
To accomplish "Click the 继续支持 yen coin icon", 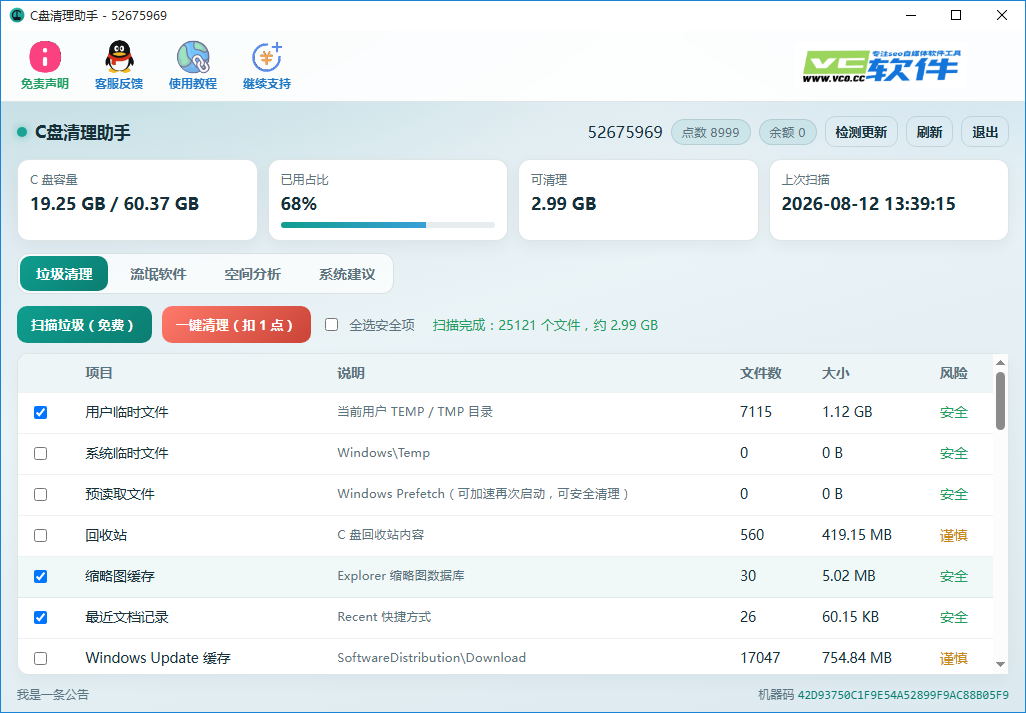I will click(x=267, y=57).
